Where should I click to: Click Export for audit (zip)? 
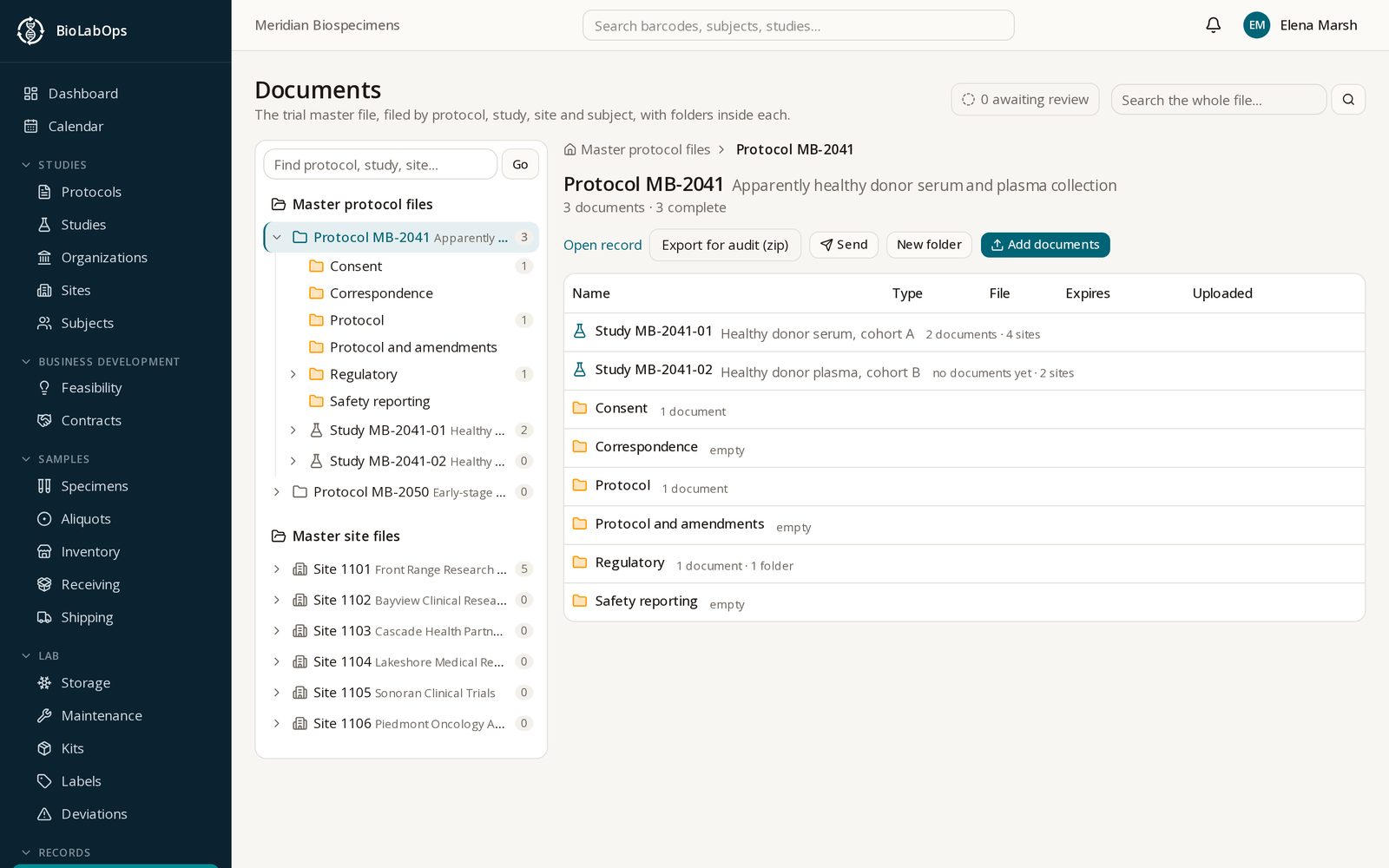pyautogui.click(x=725, y=246)
